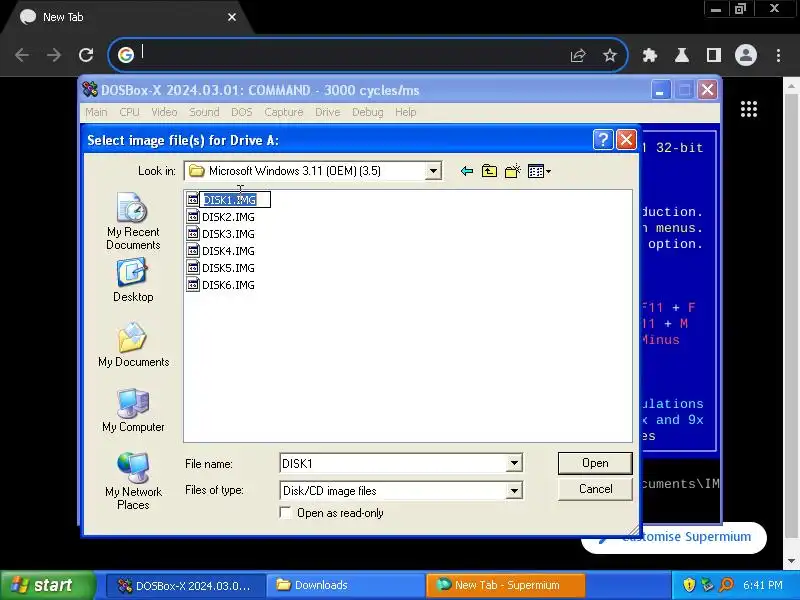The image size is (800, 600).
Task: Click Security shield tray icon
Action: click(689, 585)
